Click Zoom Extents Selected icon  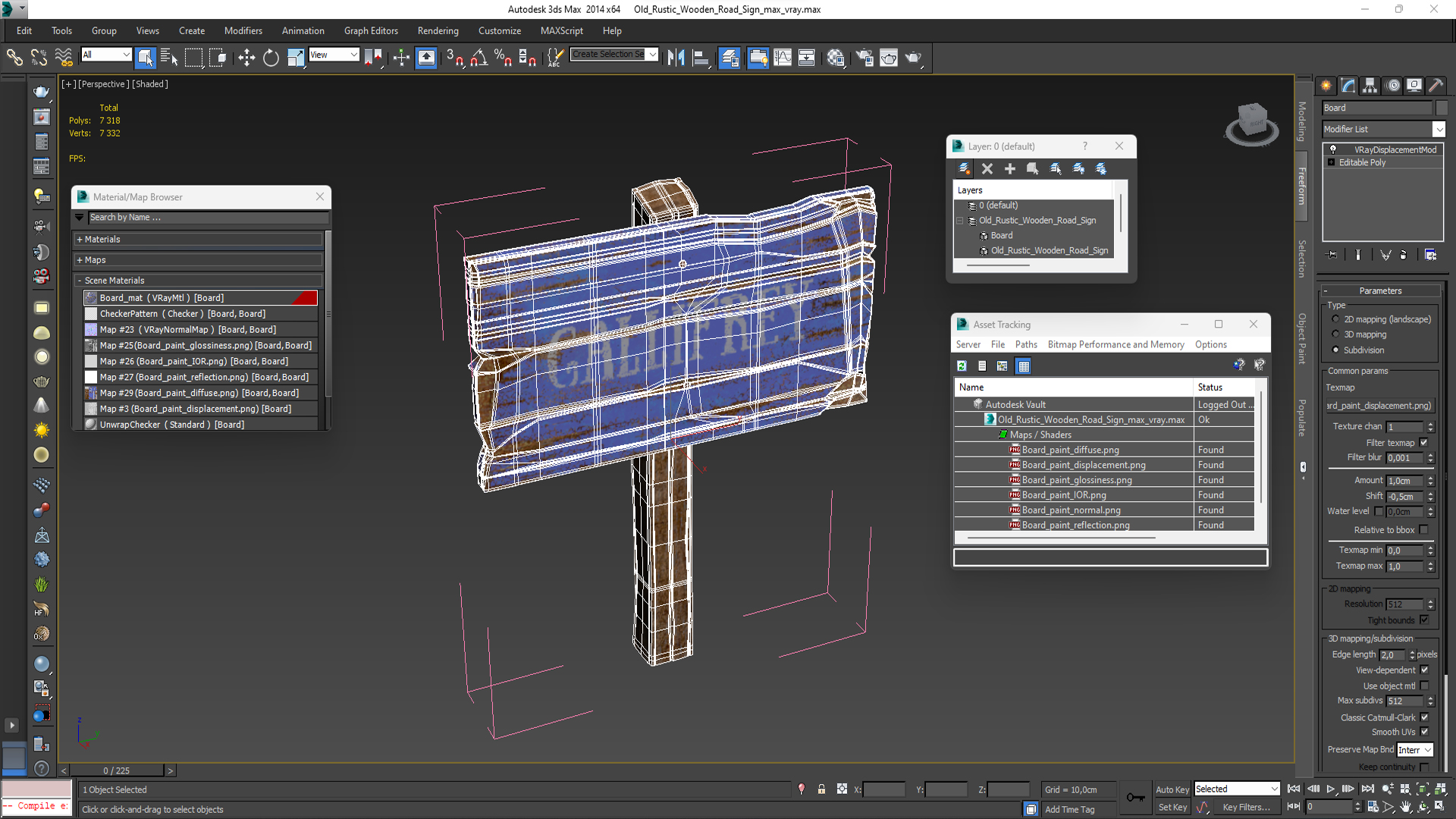click(1423, 789)
